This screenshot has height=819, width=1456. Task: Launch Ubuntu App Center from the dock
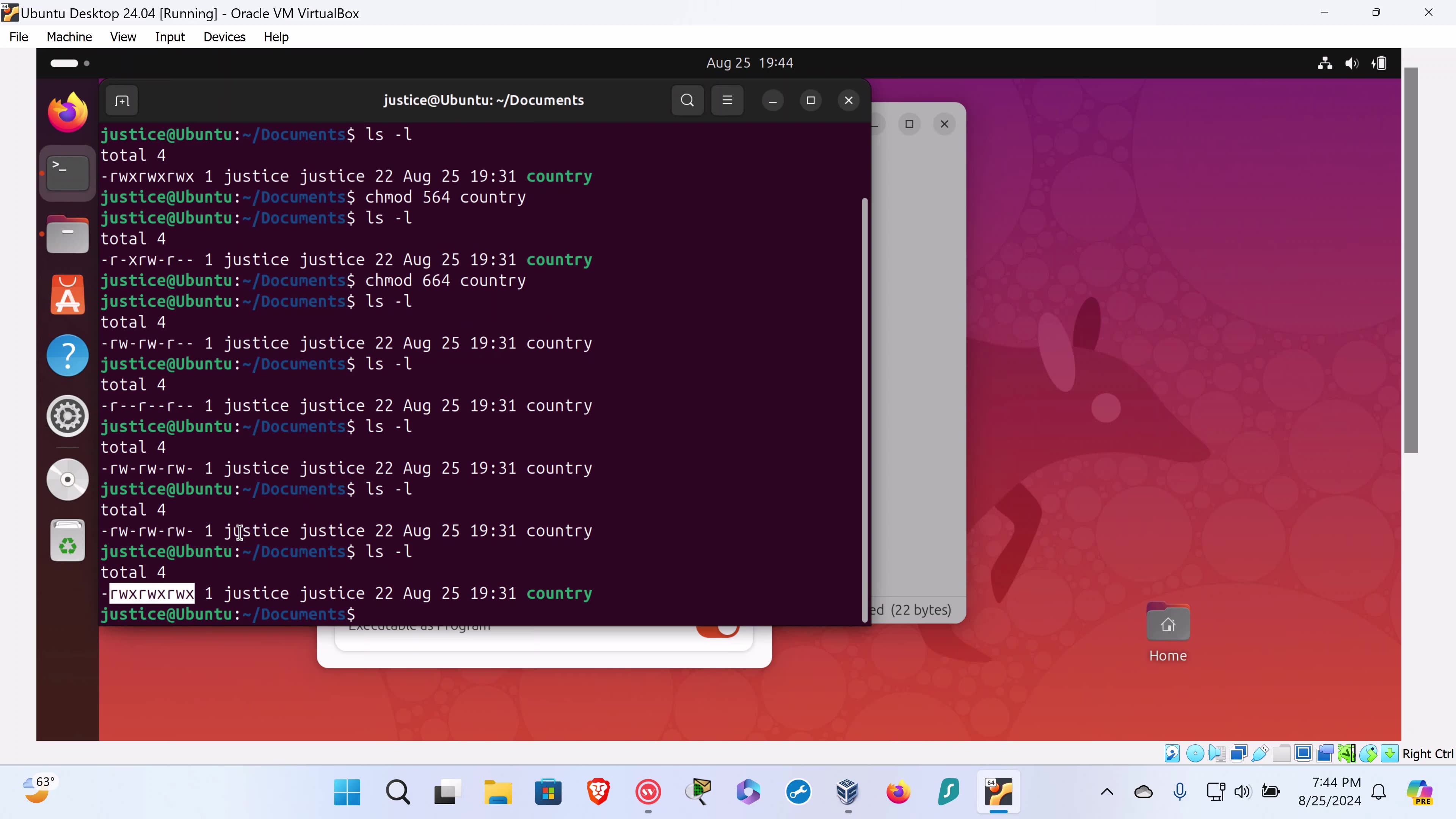67,293
